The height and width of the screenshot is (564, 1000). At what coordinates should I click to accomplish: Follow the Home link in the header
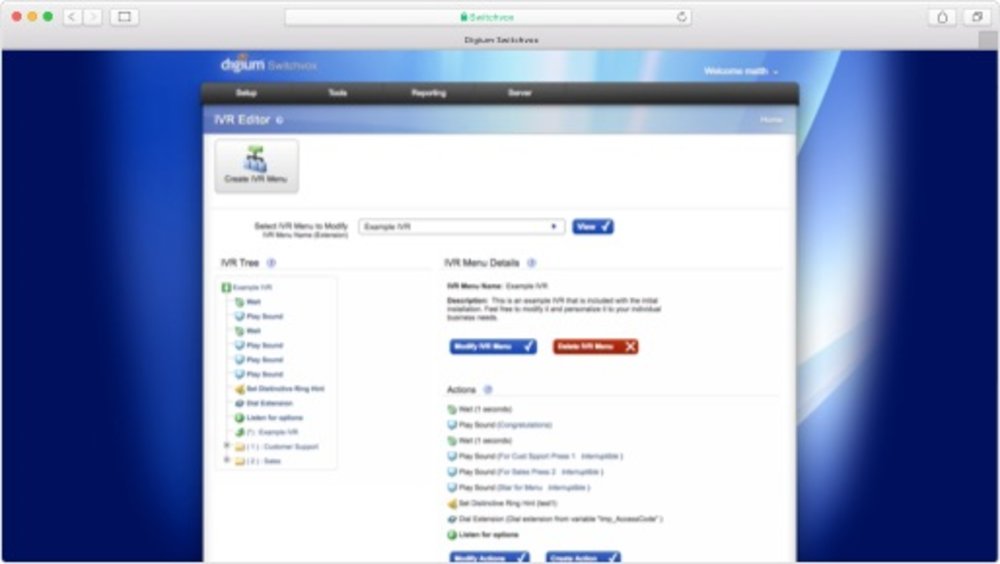click(x=771, y=120)
